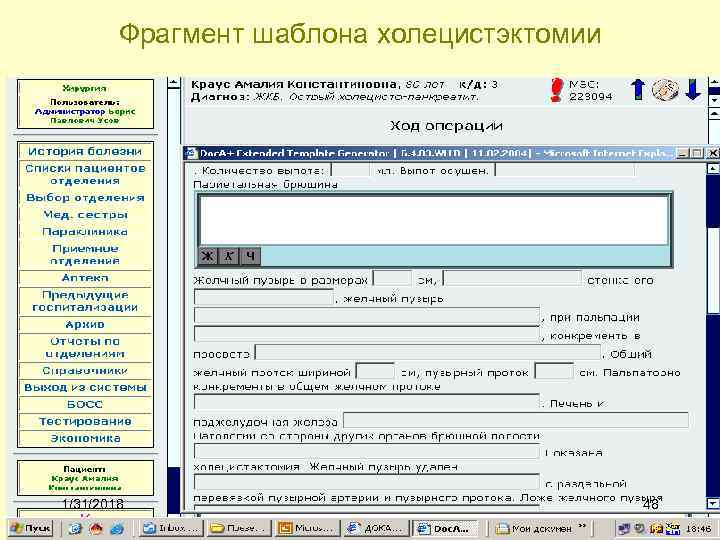Open the БОСС menu item

[85, 405]
